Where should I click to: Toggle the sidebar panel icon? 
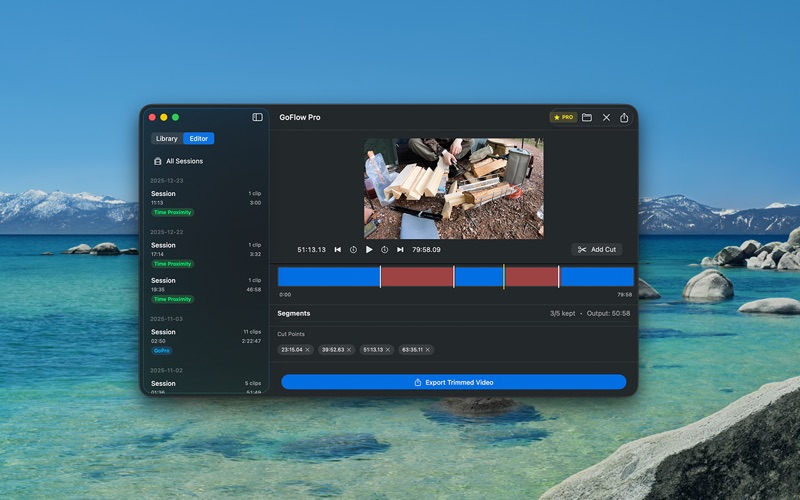point(257,117)
